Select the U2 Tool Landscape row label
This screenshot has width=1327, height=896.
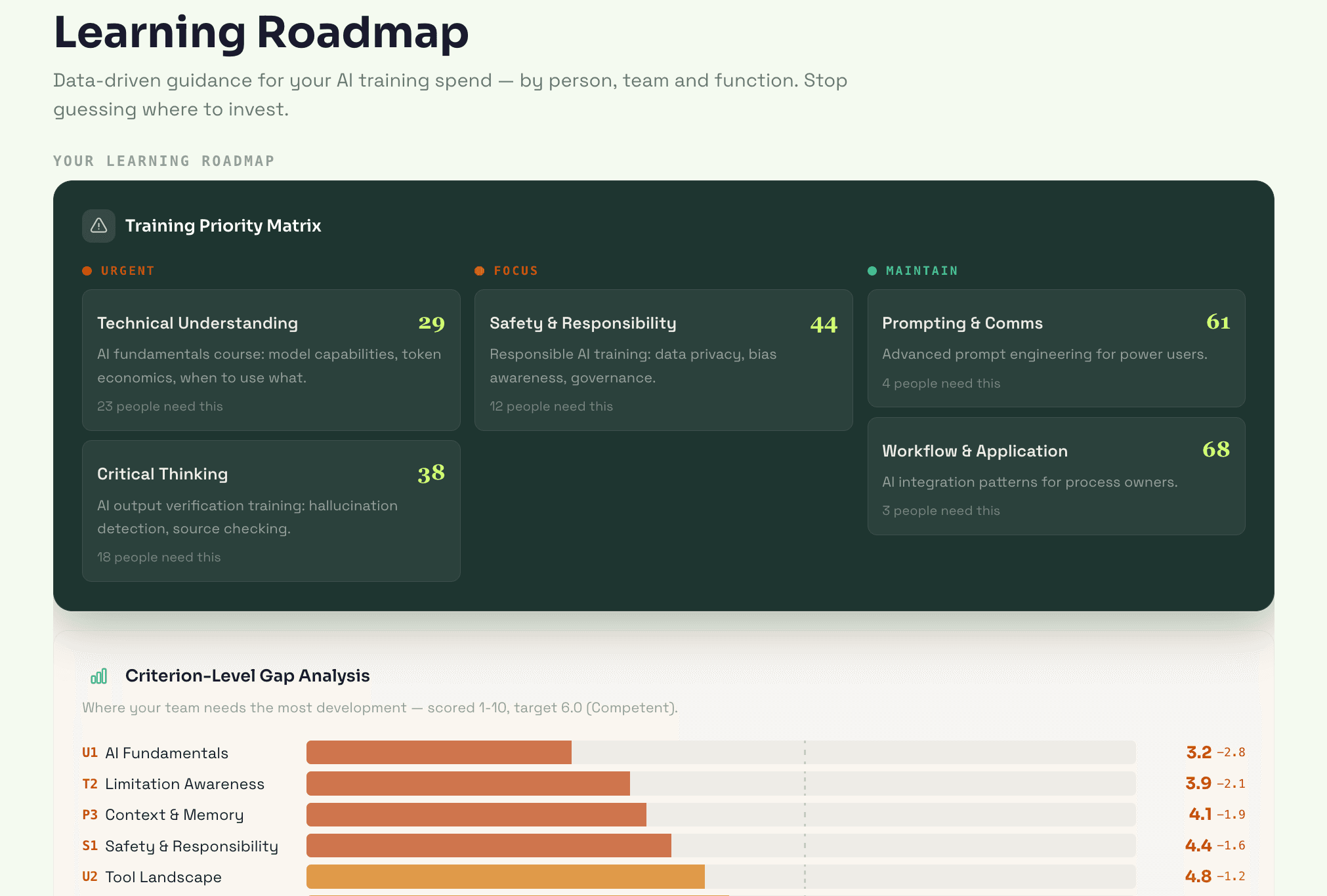(152, 877)
